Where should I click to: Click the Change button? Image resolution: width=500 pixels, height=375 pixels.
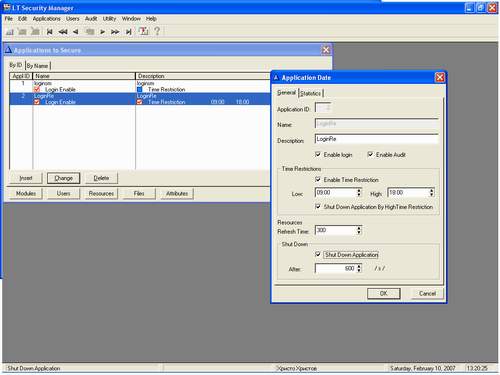tap(64, 178)
